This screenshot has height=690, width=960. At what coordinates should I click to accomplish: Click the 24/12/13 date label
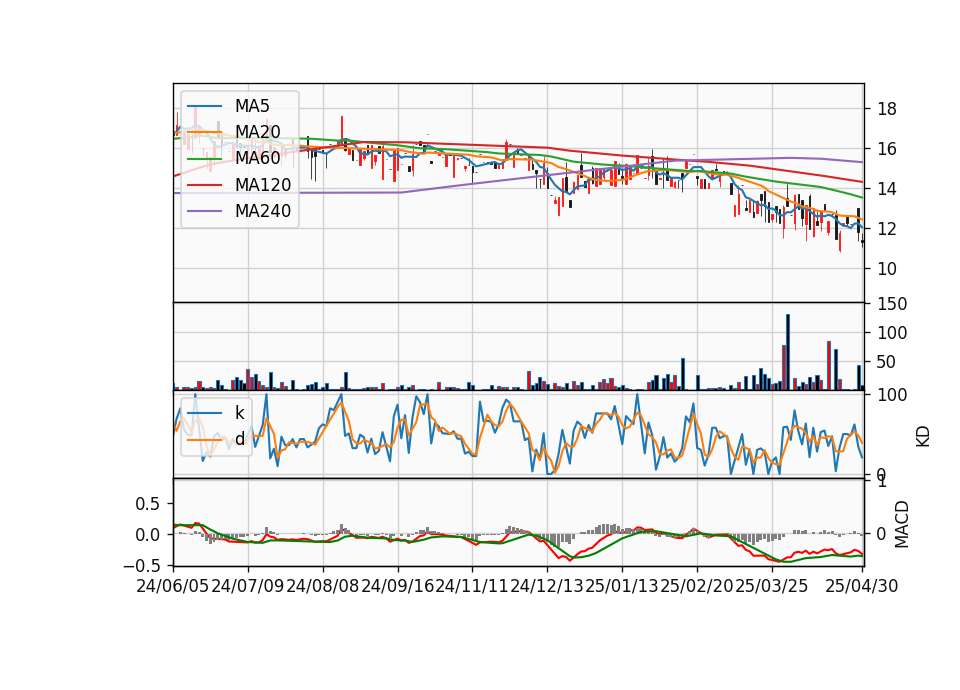(547, 586)
